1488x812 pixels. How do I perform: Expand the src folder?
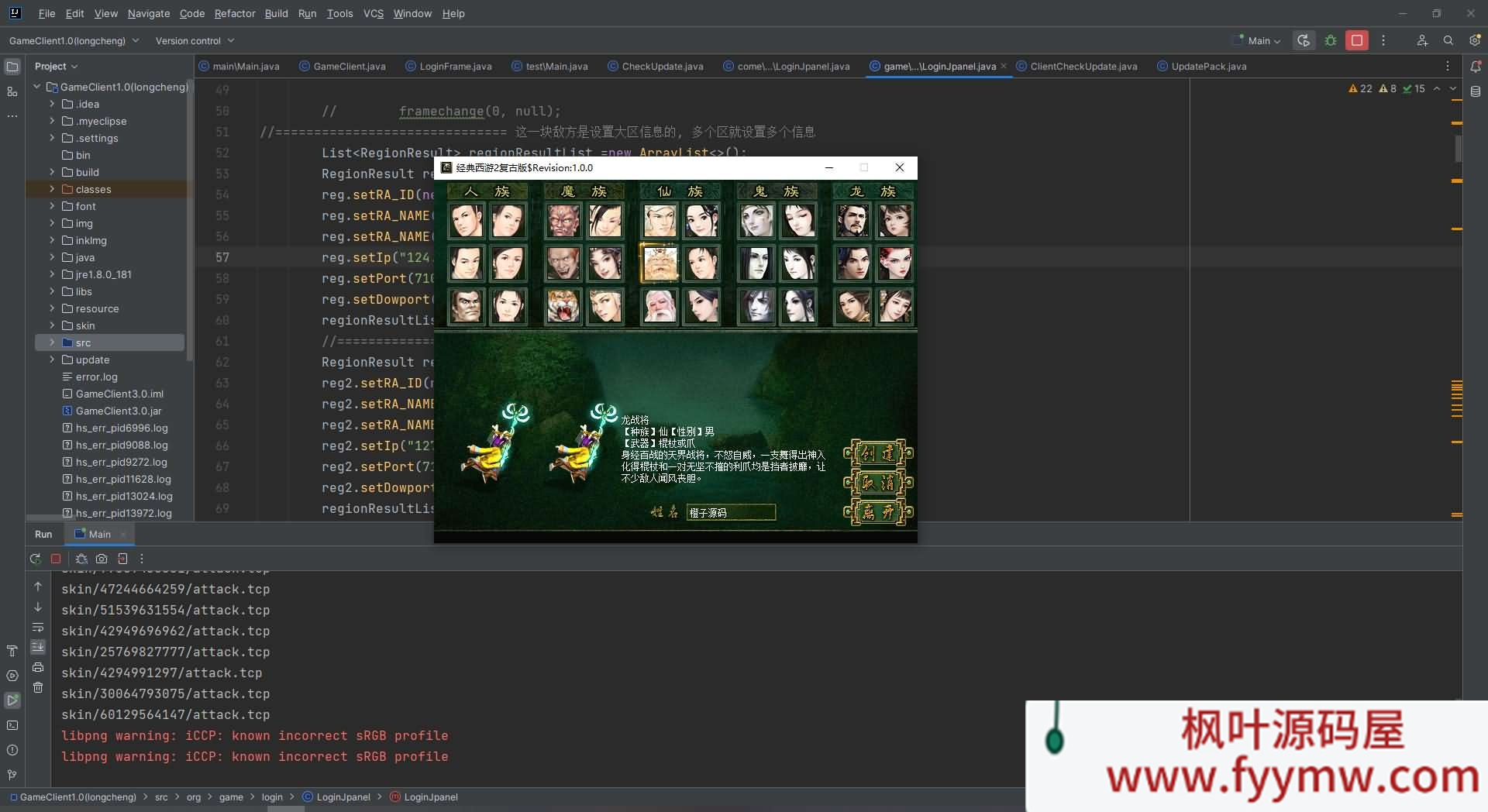[52, 342]
